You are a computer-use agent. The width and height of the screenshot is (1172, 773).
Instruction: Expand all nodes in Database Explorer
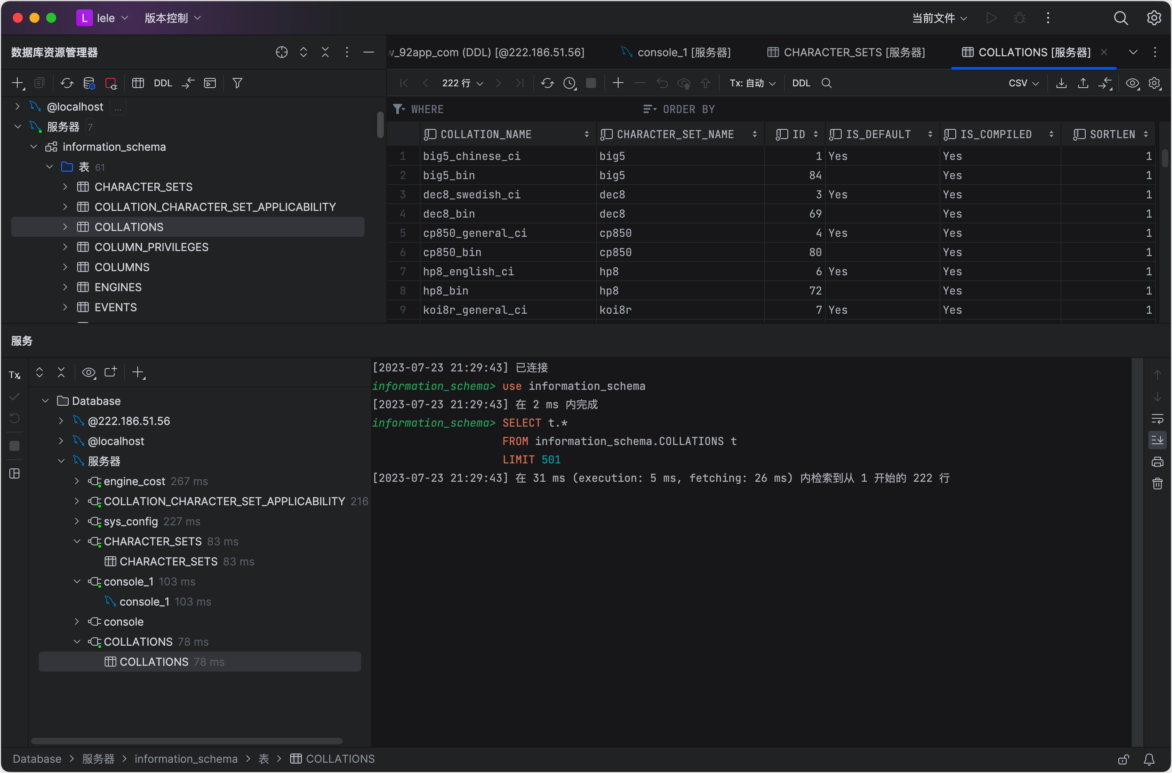(303, 52)
